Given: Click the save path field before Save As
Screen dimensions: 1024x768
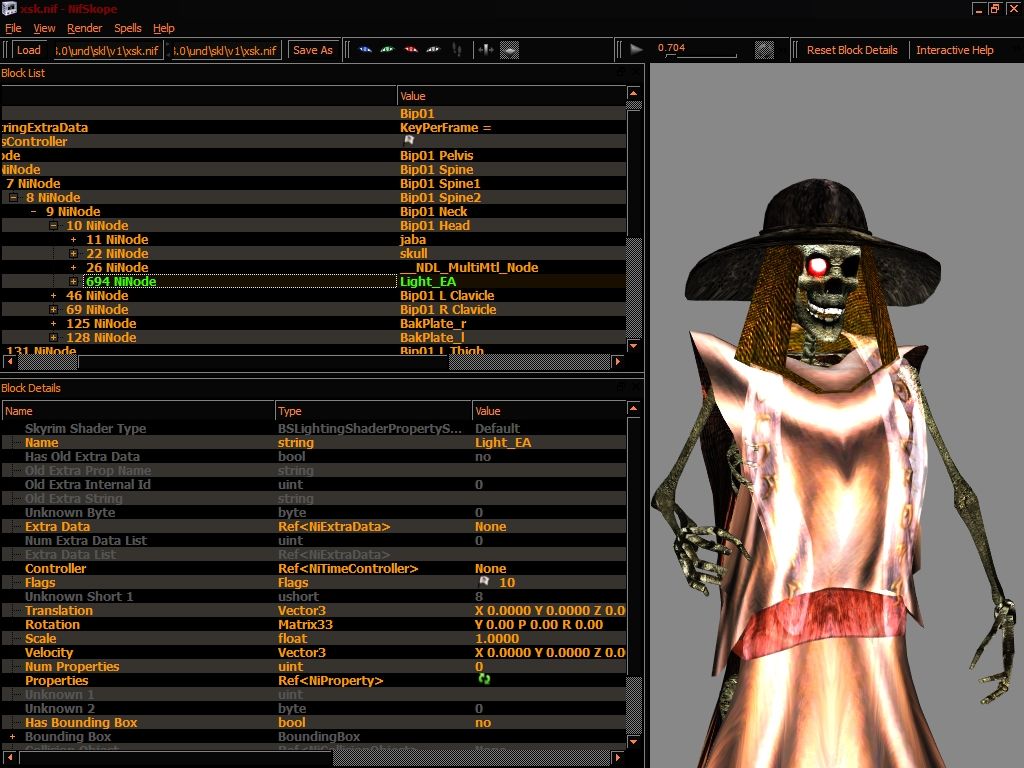Looking at the screenshot, I should tap(226, 50).
